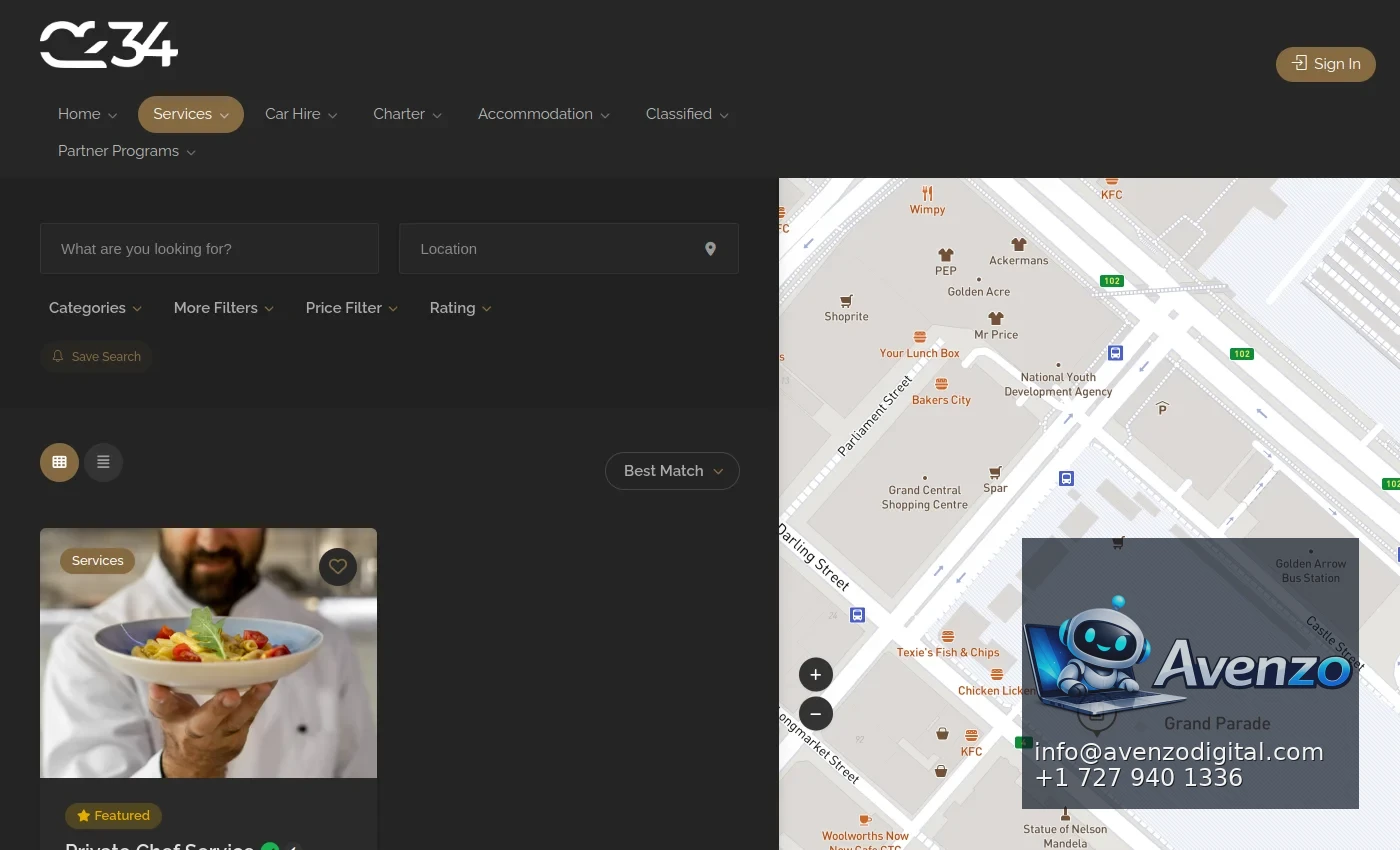Expand the Rating filter dropdown
The image size is (1400, 850).
click(461, 308)
